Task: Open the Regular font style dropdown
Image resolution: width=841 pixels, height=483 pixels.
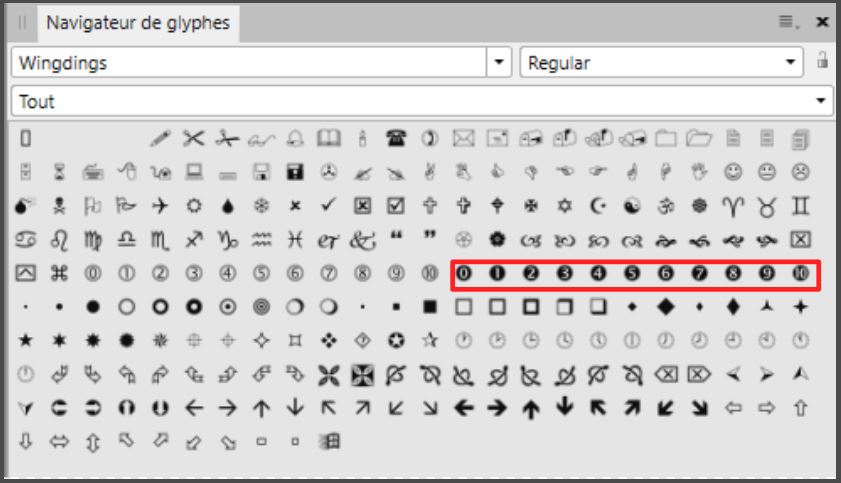Action: pos(790,62)
